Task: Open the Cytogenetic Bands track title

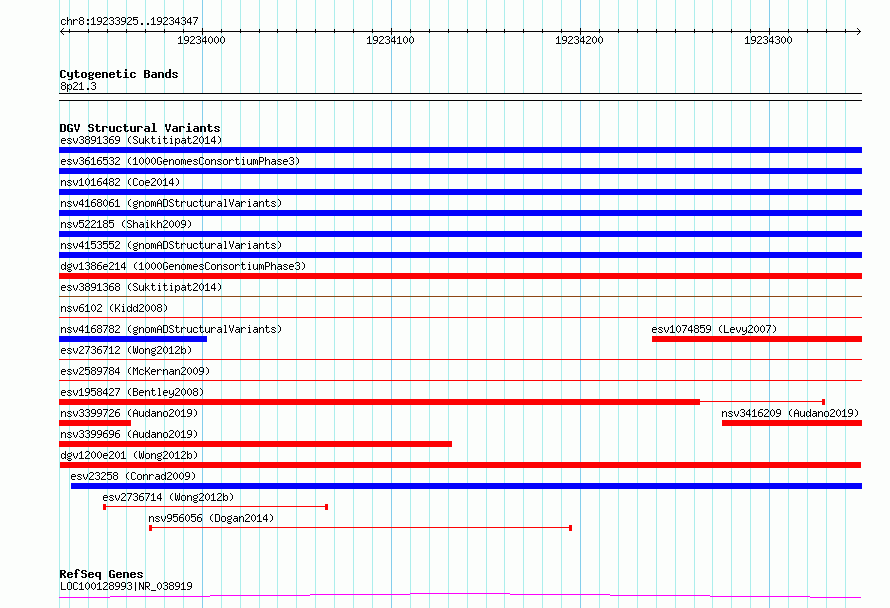Action: pyautogui.click(x=119, y=74)
